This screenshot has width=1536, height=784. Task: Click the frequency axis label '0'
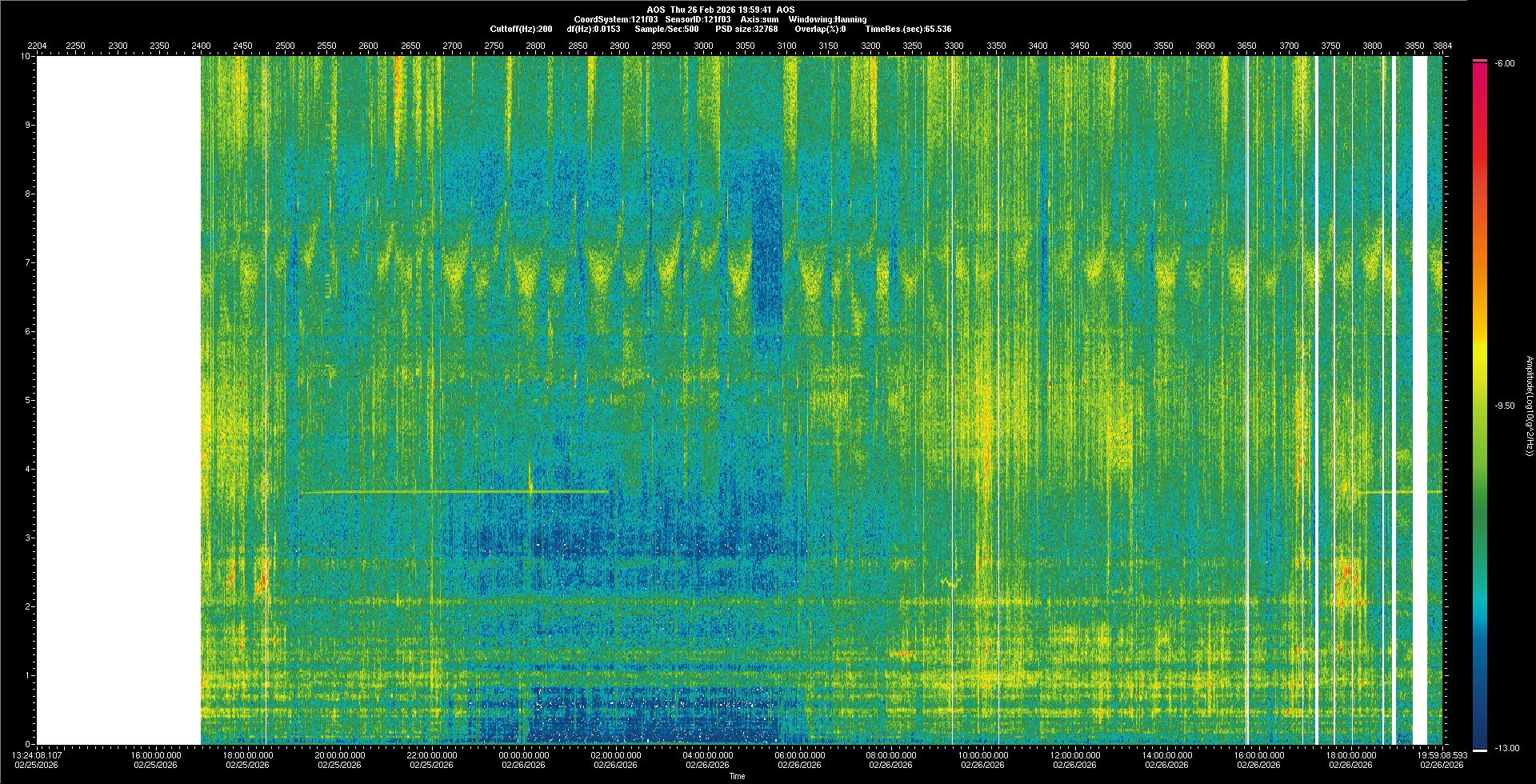coord(29,745)
